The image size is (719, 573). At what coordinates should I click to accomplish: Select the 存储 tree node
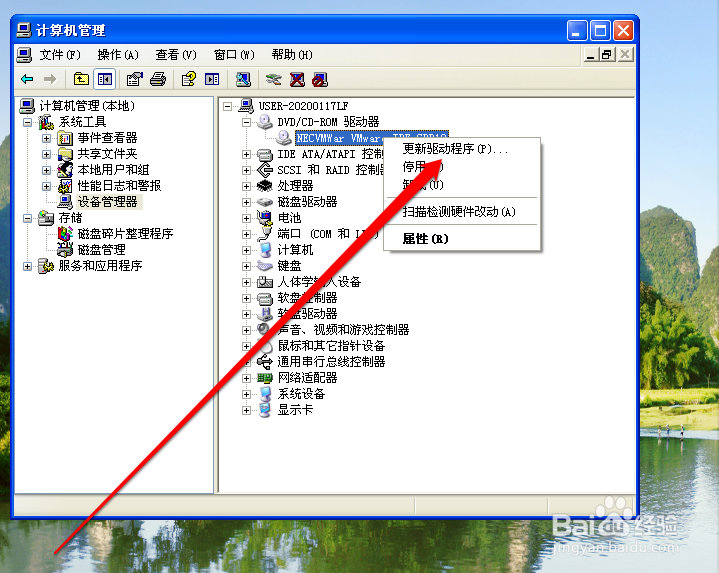click(70, 218)
